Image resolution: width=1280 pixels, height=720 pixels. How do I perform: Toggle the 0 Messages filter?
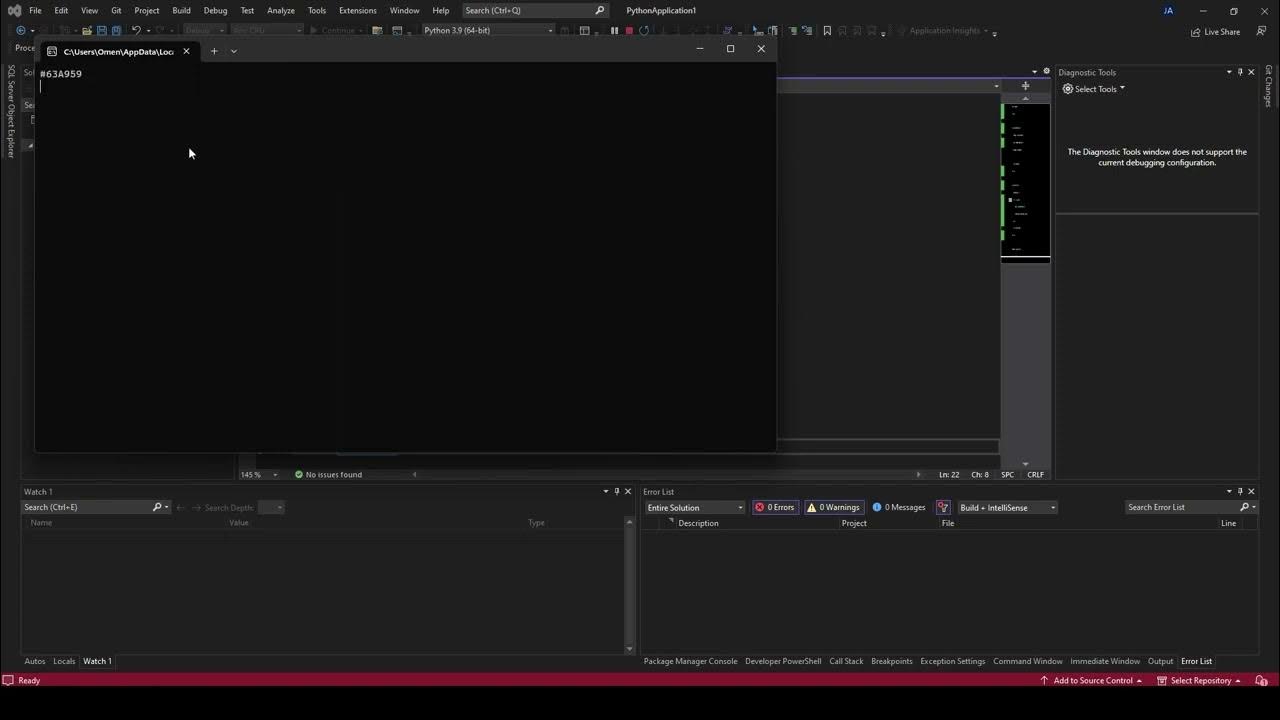(899, 507)
